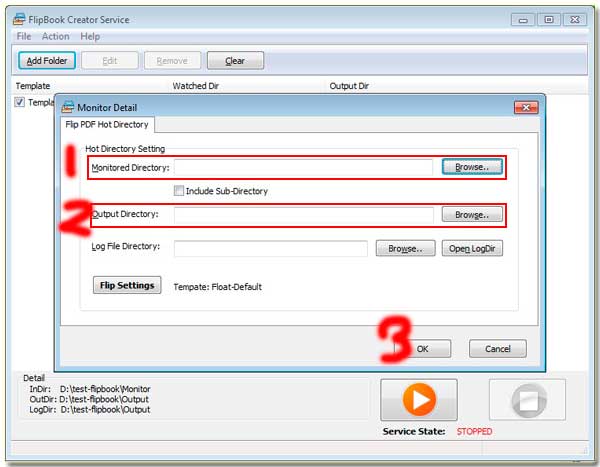Click the FlipBook Creator Service title icon
600x467 pixels.
[x=19, y=19]
